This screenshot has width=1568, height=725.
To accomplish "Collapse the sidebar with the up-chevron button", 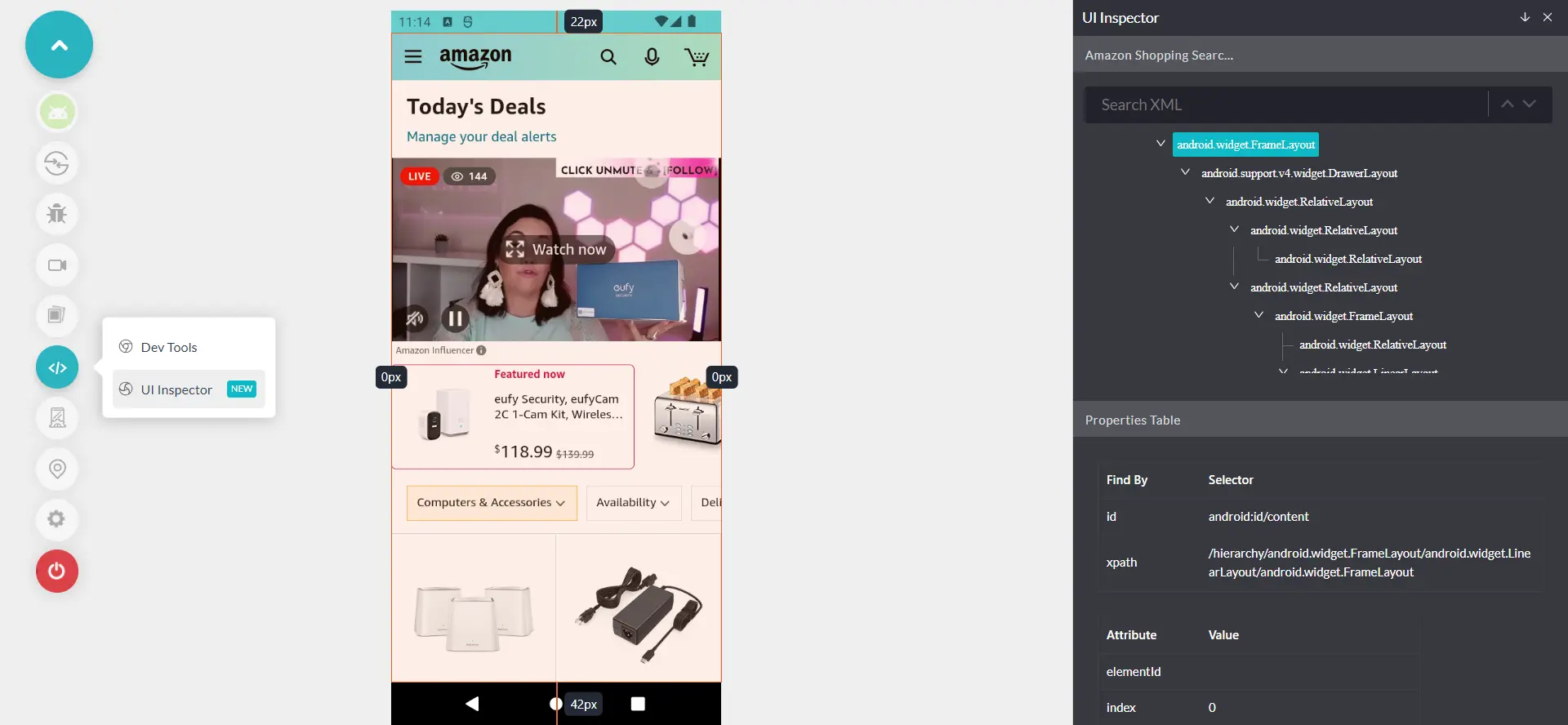I will [59, 45].
